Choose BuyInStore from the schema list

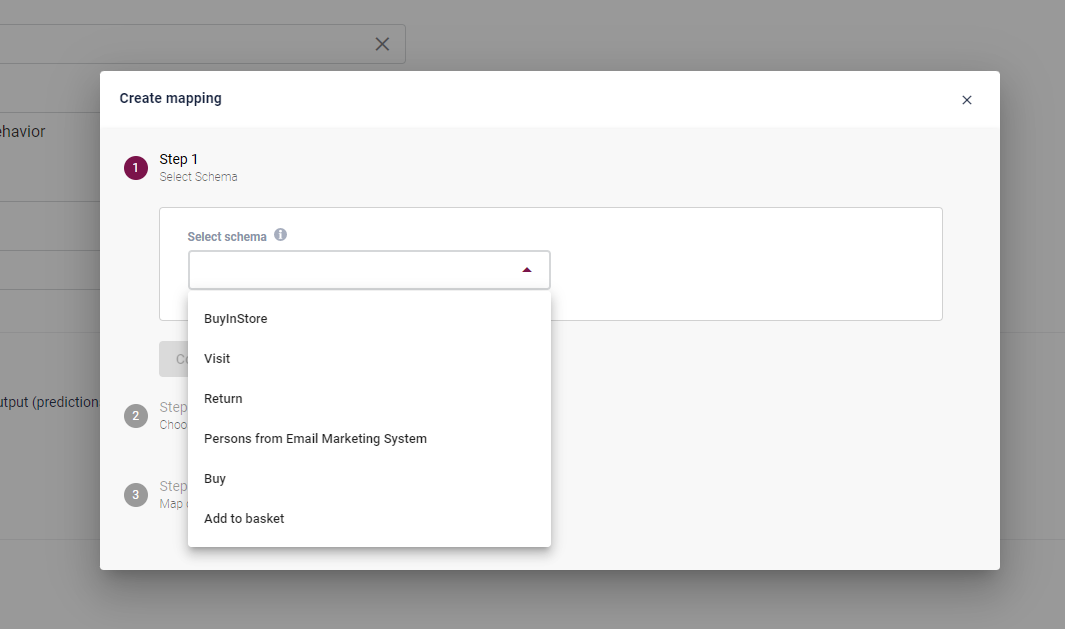236,319
